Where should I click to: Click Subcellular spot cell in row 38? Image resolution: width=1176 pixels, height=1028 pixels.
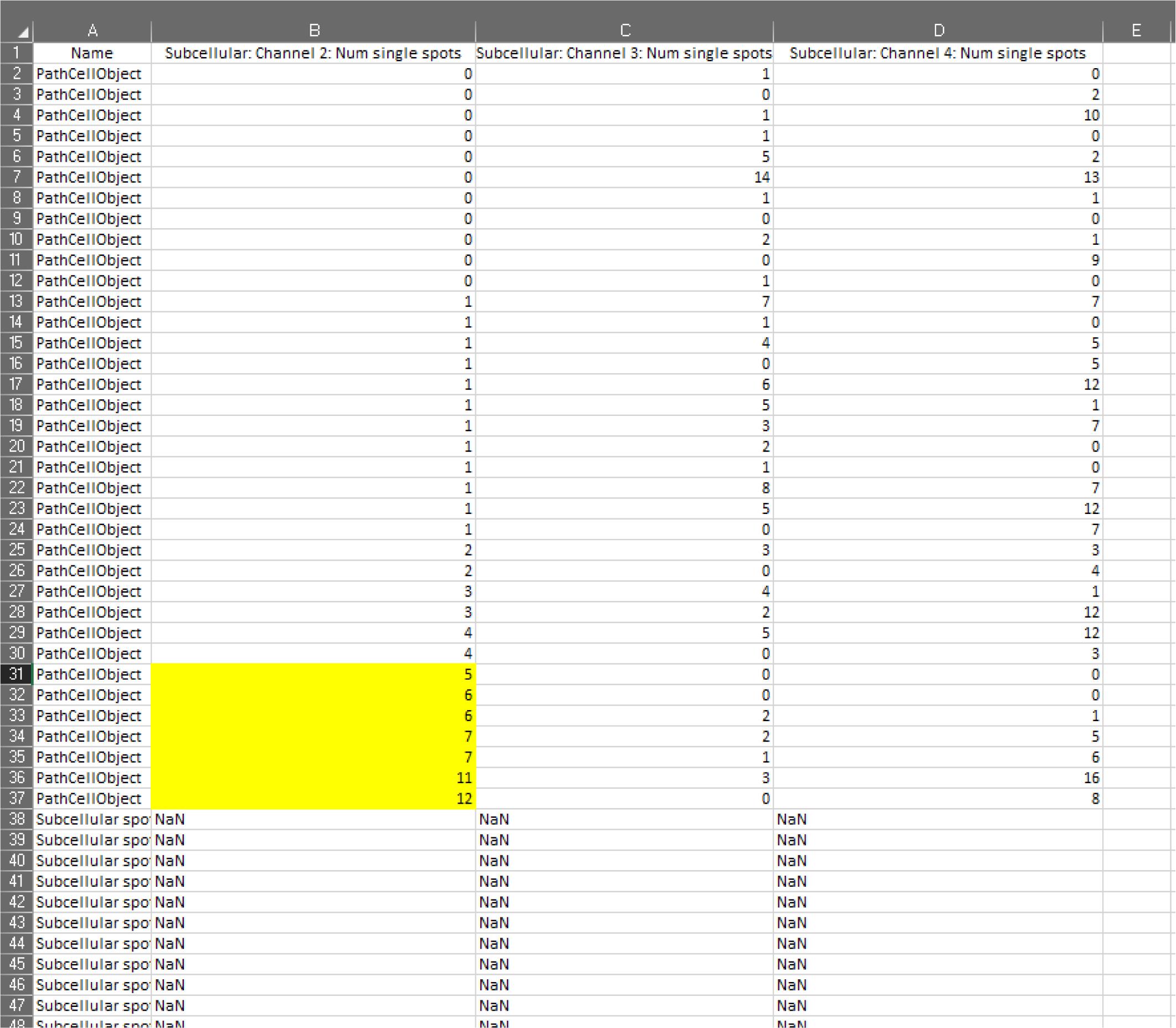[92, 819]
